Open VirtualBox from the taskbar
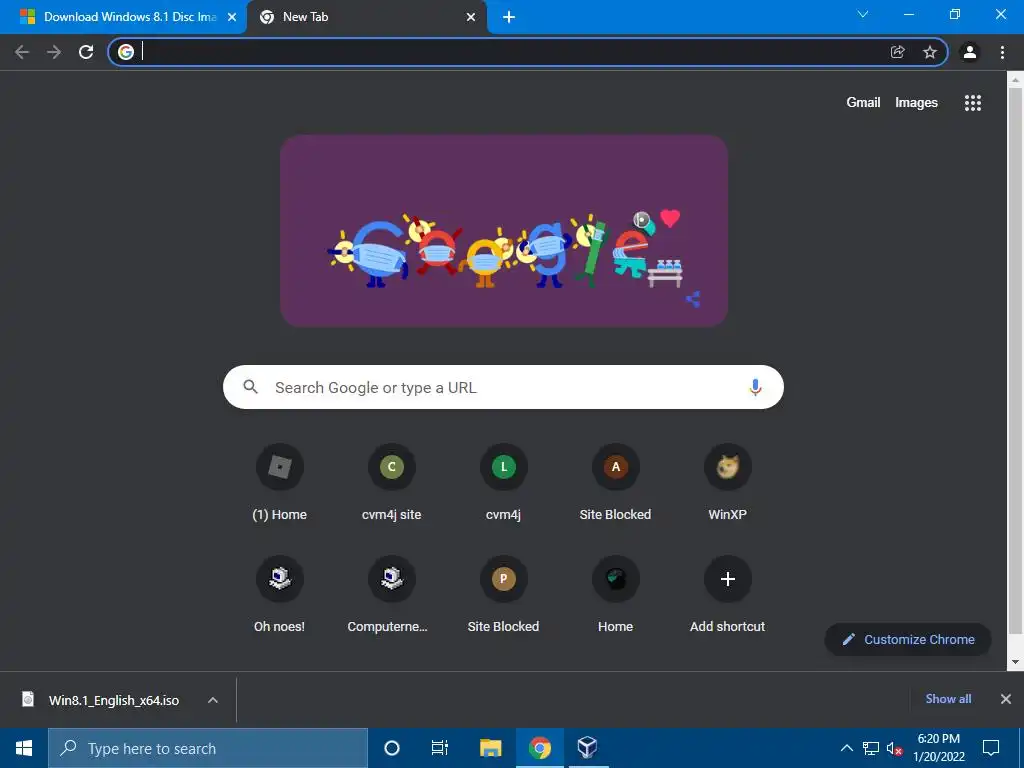Screen dimensions: 1024x768 coord(587,748)
